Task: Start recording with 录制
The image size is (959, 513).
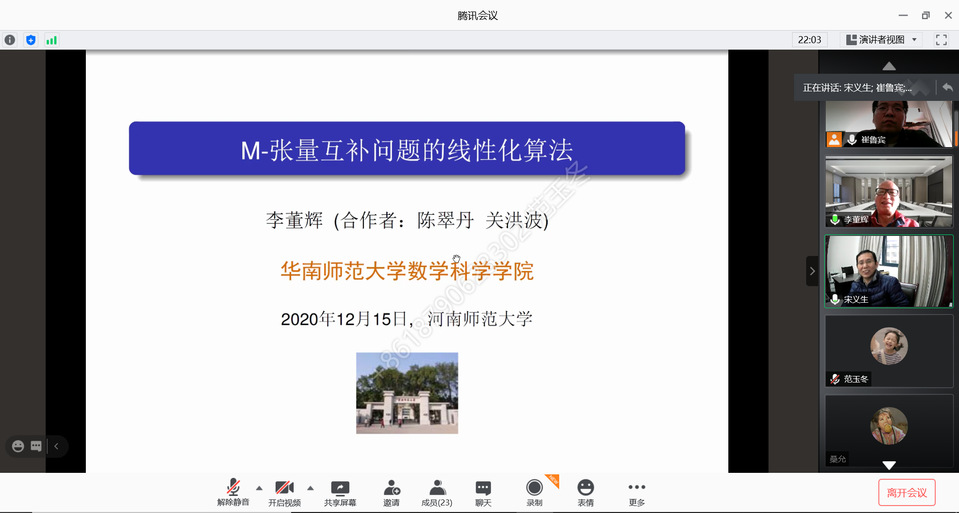Action: click(x=535, y=492)
